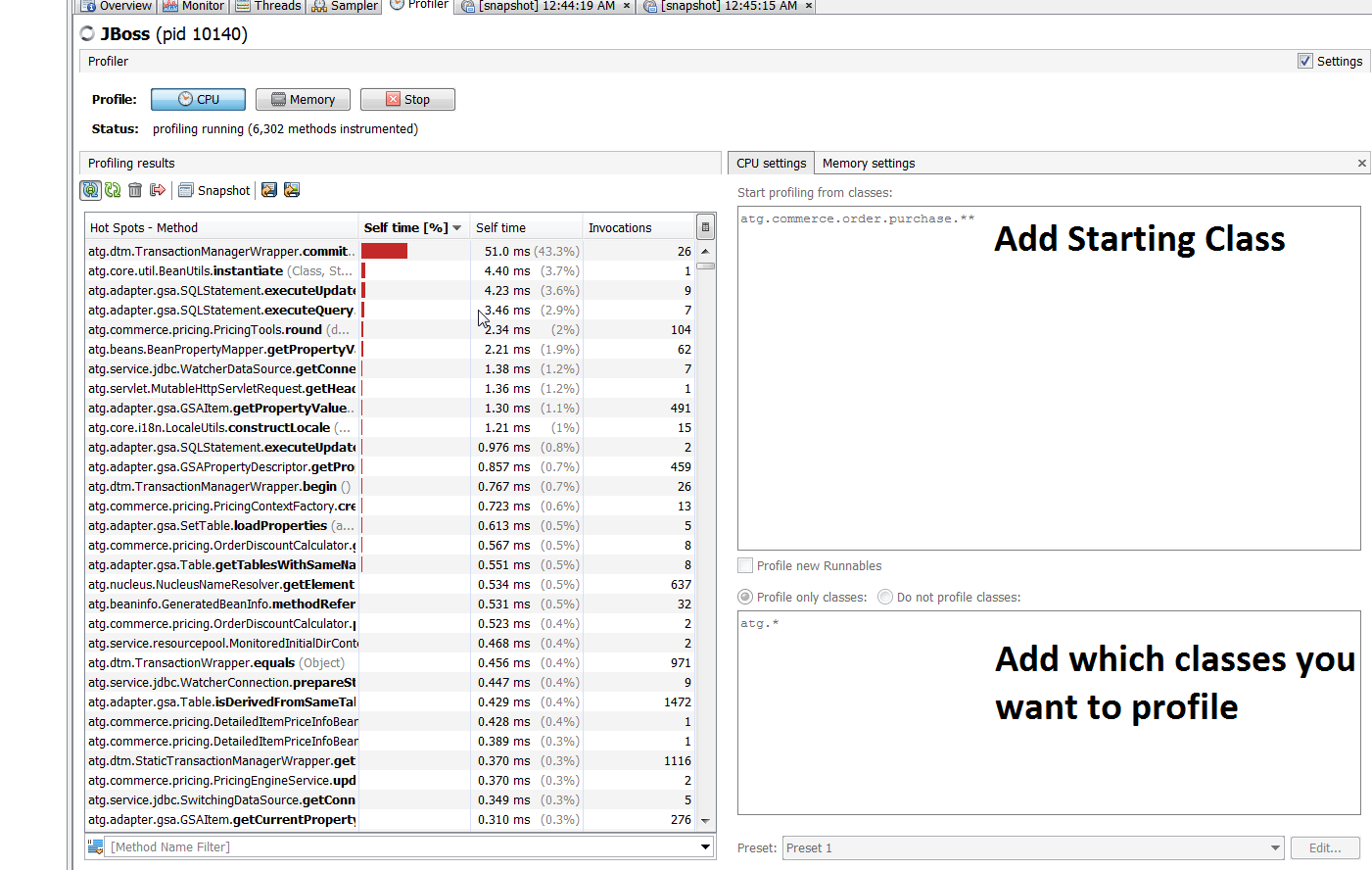
Task: Switch to the Memory settings tab
Action: pyautogui.click(x=869, y=164)
